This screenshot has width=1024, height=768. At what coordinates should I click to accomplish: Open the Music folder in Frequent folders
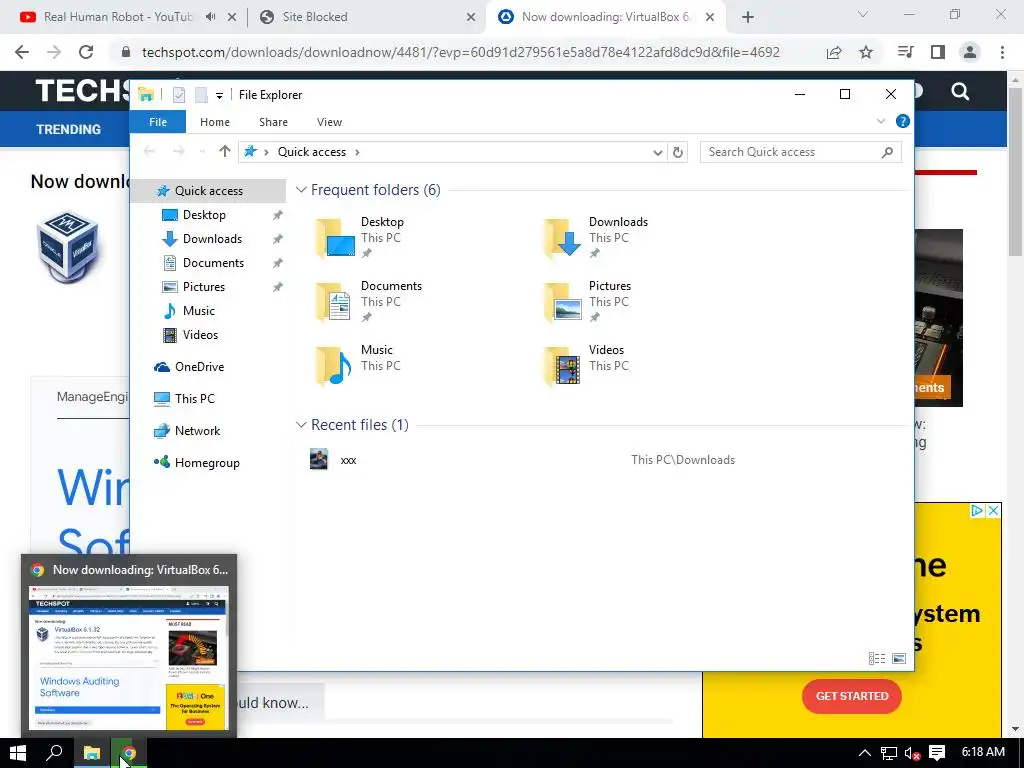tap(358, 366)
